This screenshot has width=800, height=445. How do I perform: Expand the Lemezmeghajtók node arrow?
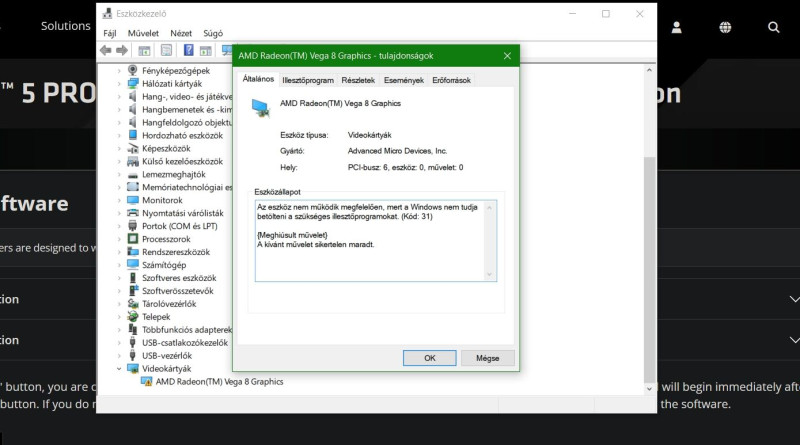tap(119, 174)
